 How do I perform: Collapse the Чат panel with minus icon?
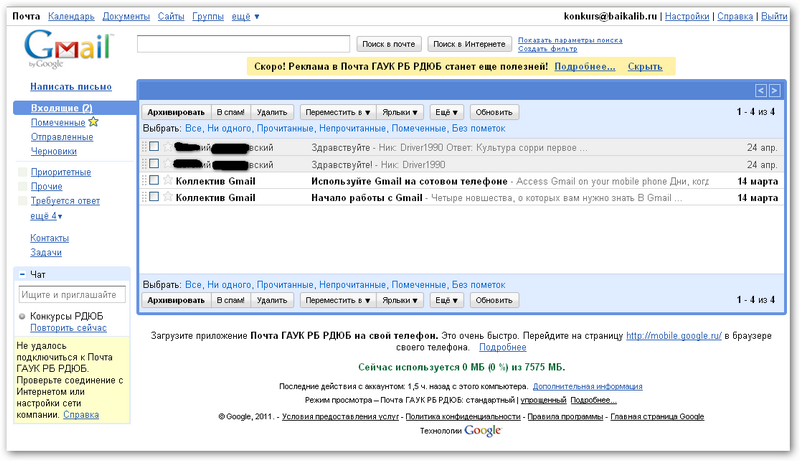point(22,274)
